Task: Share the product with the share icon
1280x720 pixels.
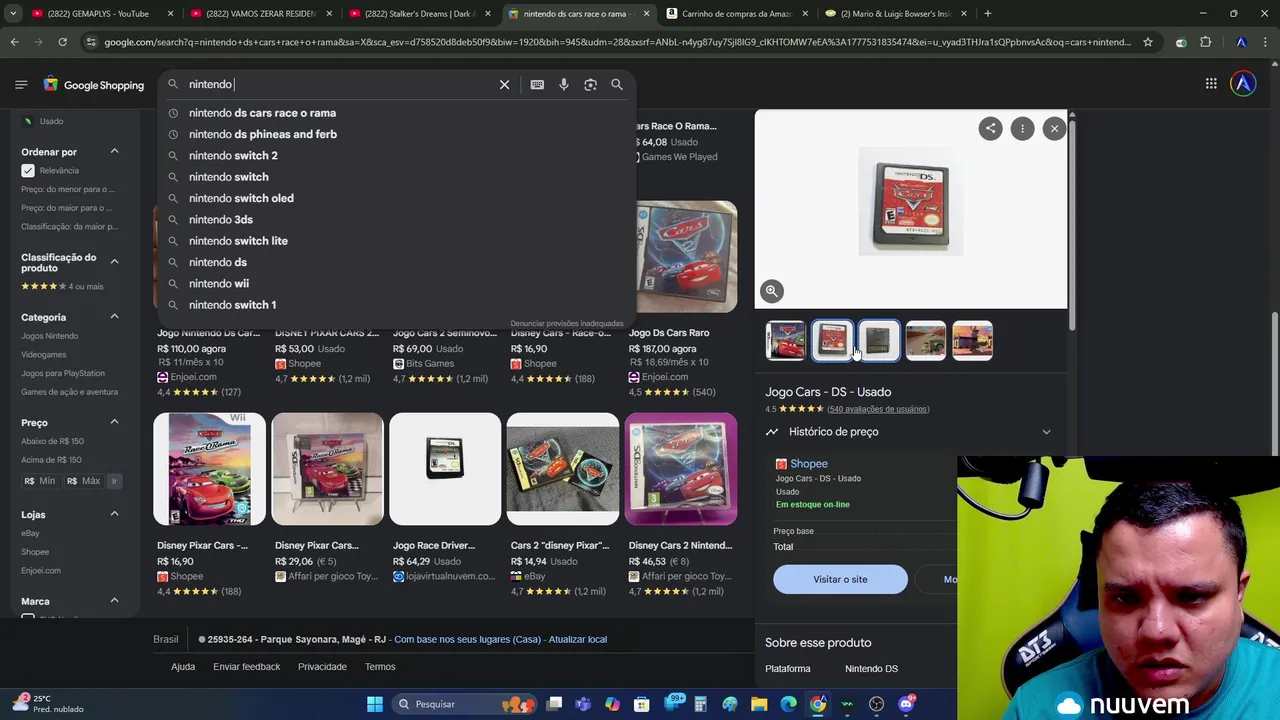Action: coord(990,128)
